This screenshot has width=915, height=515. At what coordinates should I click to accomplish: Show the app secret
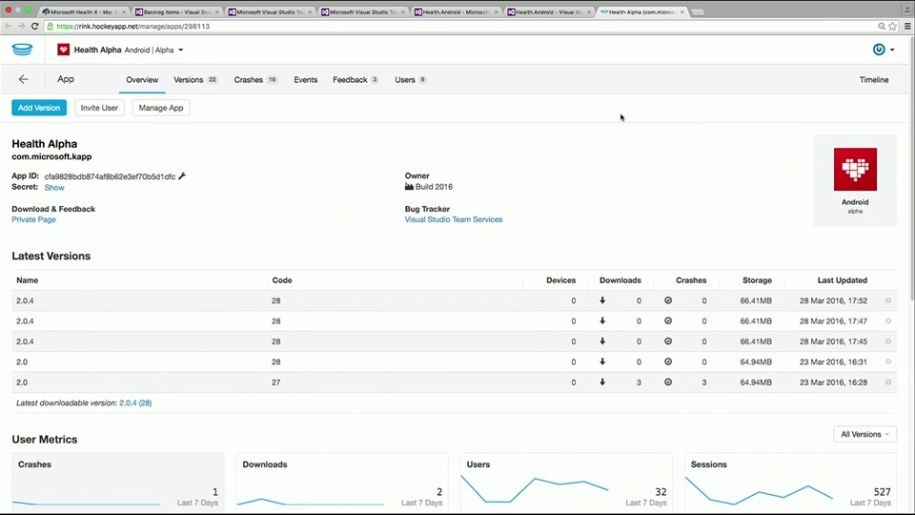54,188
